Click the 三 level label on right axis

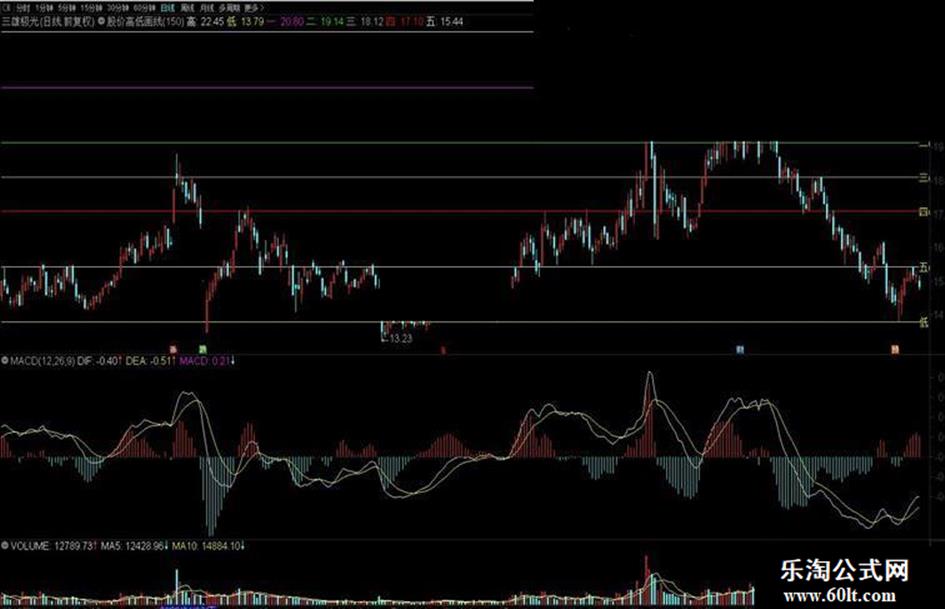(x=923, y=177)
